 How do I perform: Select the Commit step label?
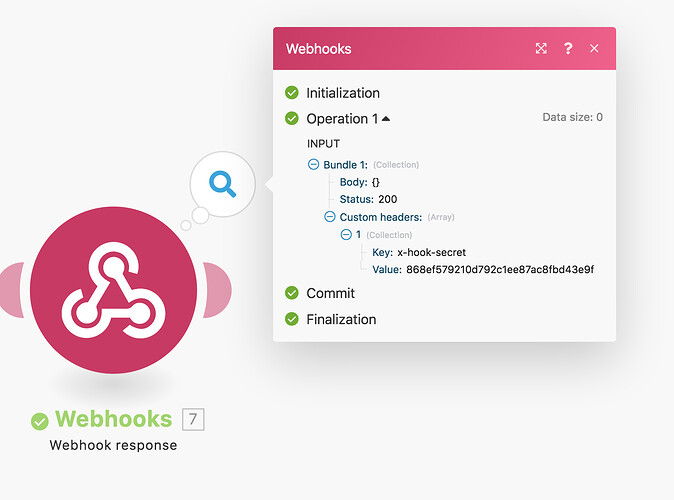[x=331, y=293]
